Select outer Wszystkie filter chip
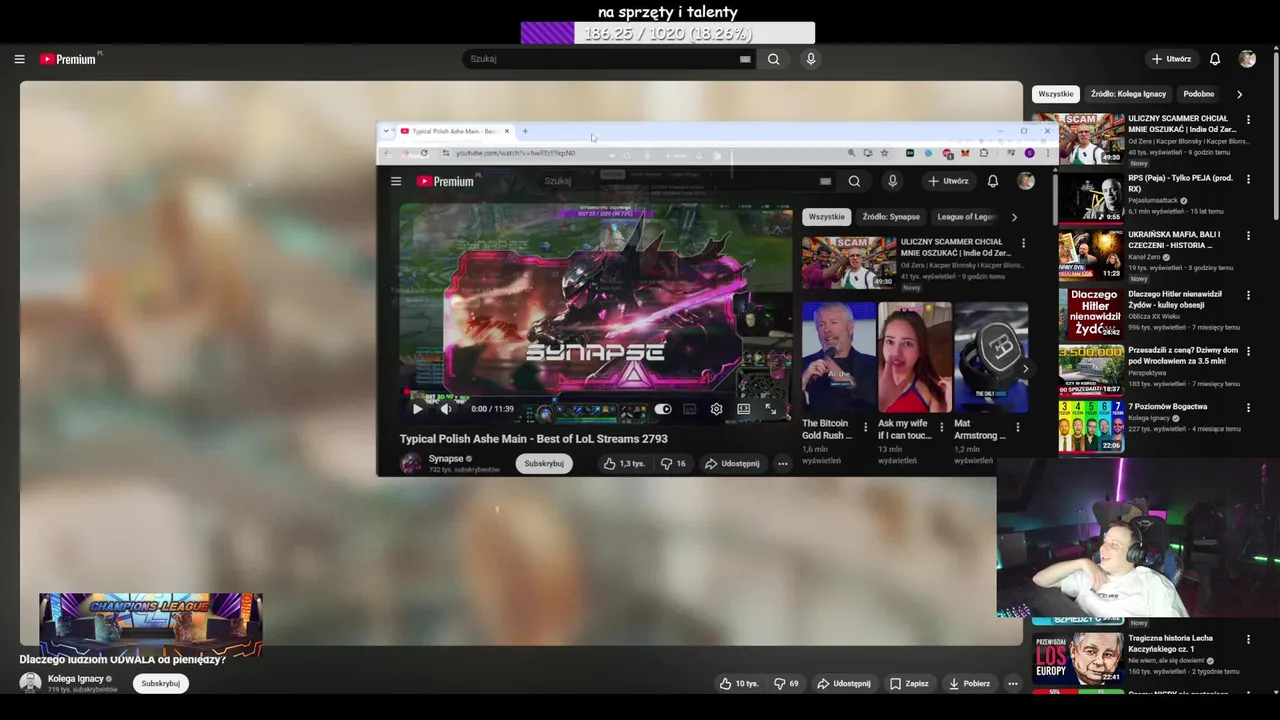This screenshot has width=1280, height=720. coord(1056,94)
